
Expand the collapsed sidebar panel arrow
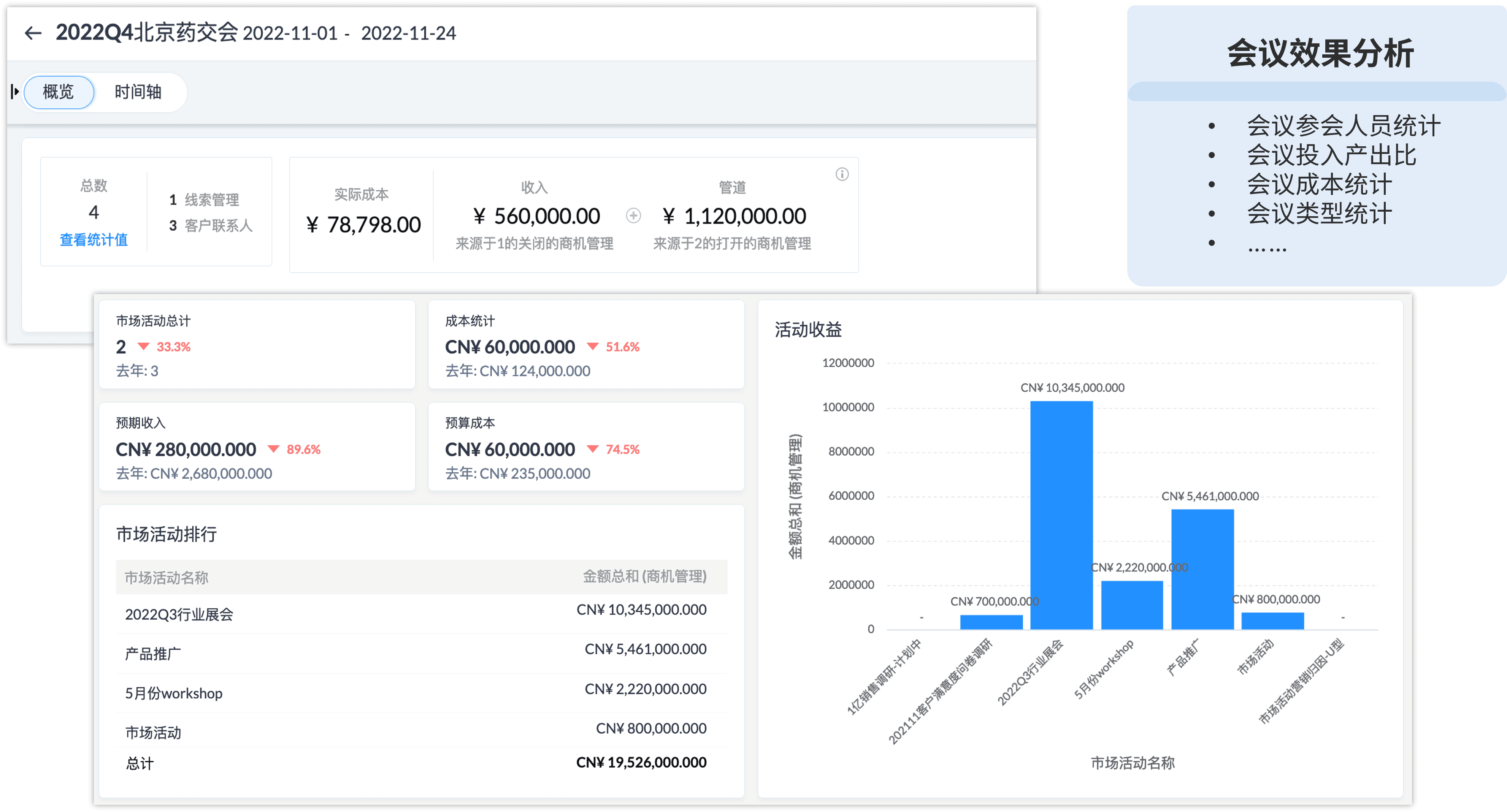pyautogui.click(x=14, y=92)
